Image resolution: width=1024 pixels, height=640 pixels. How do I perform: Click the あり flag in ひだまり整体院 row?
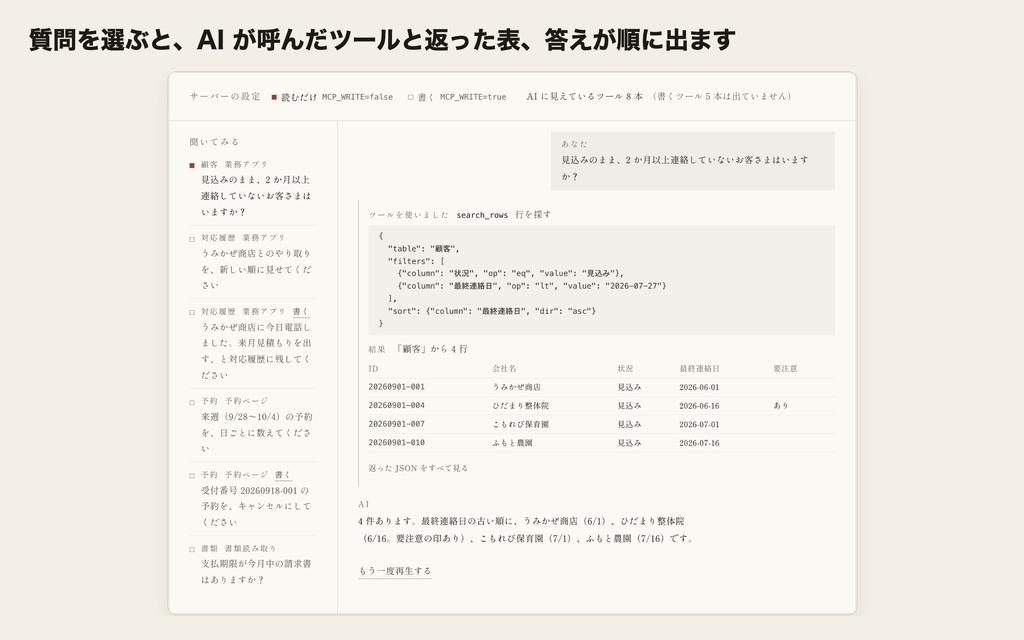781,406
